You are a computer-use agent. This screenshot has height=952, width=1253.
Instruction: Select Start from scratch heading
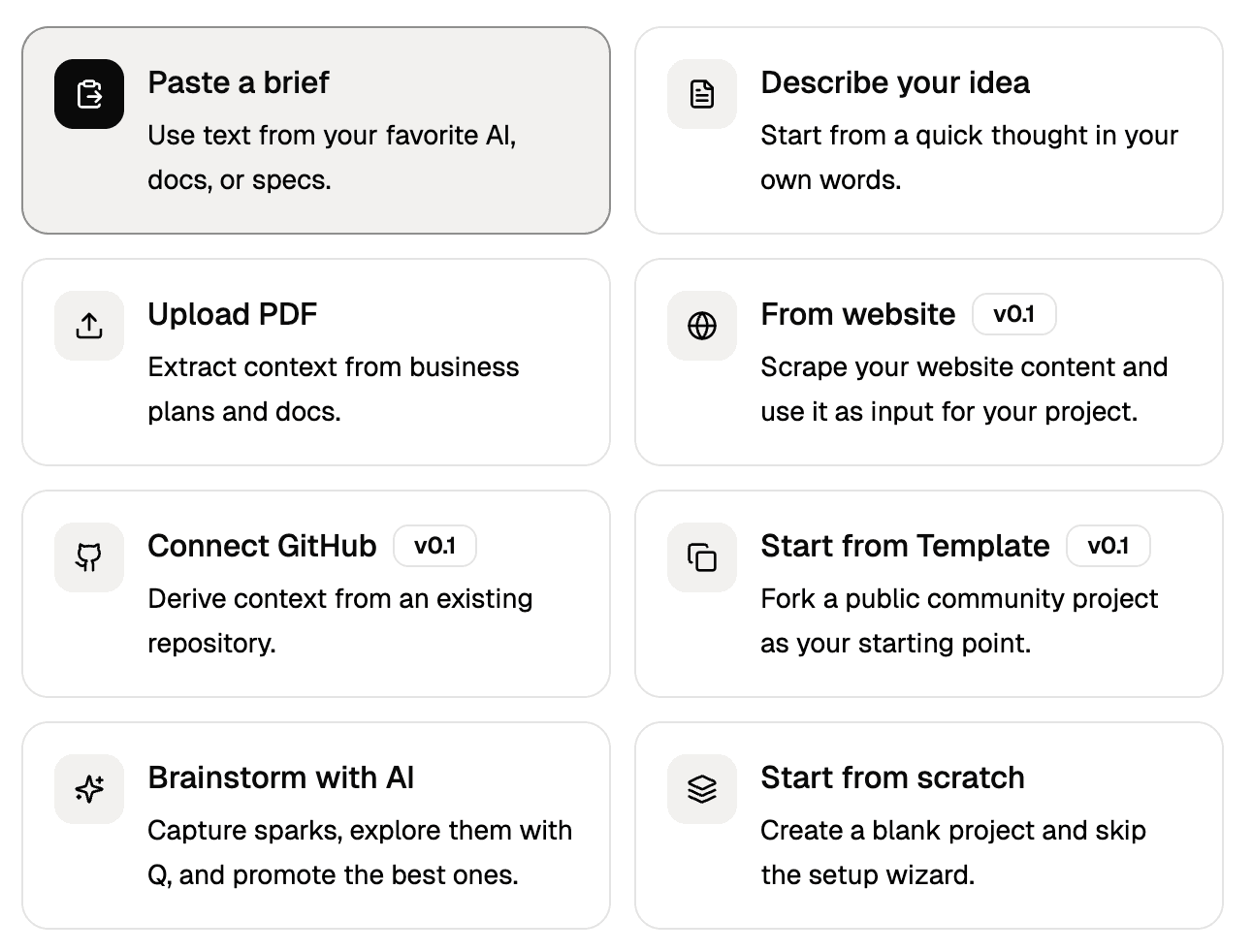892,777
